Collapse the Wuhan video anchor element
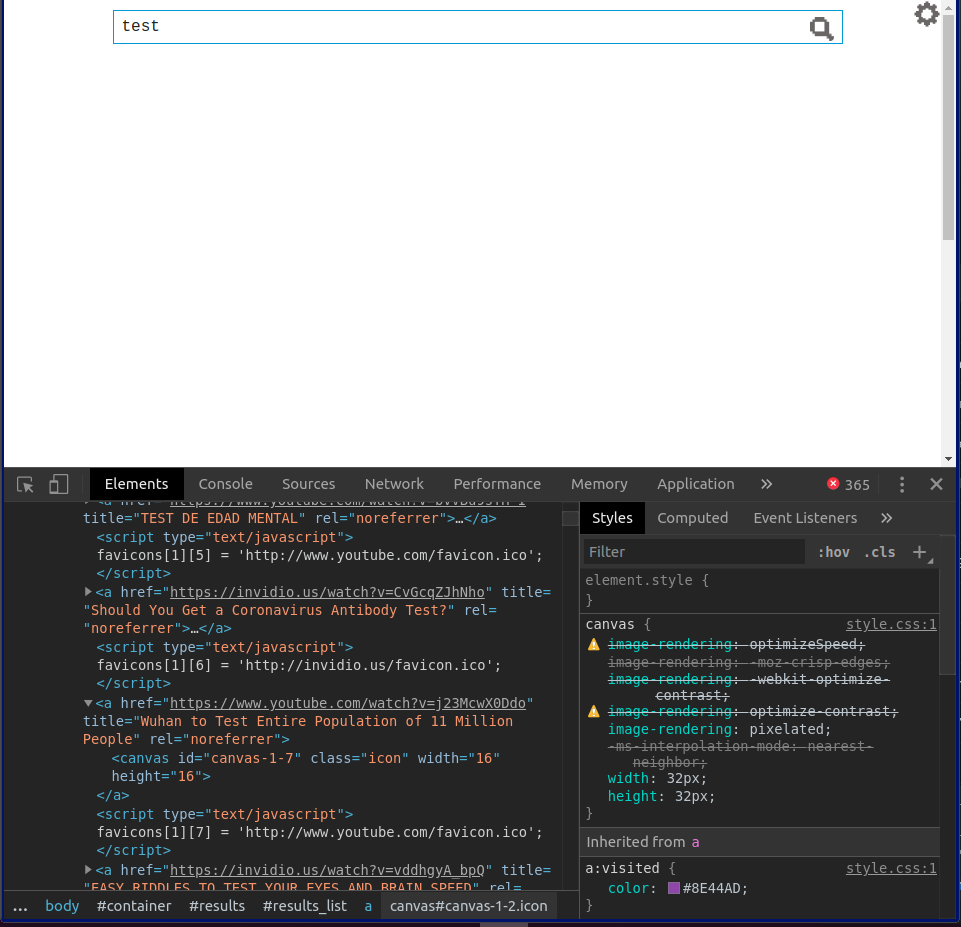Viewport: 961px width, 927px height. click(88, 702)
